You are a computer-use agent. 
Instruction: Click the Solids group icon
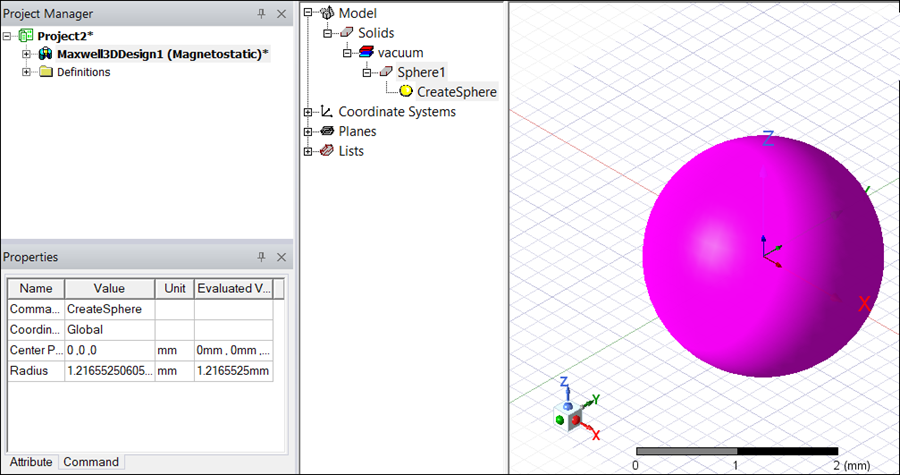pos(347,33)
